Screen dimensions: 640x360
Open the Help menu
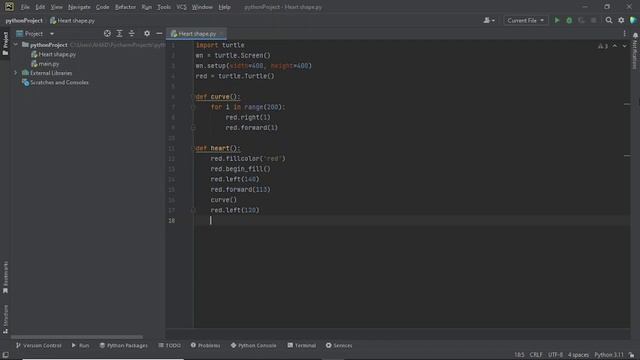[x=224, y=7]
